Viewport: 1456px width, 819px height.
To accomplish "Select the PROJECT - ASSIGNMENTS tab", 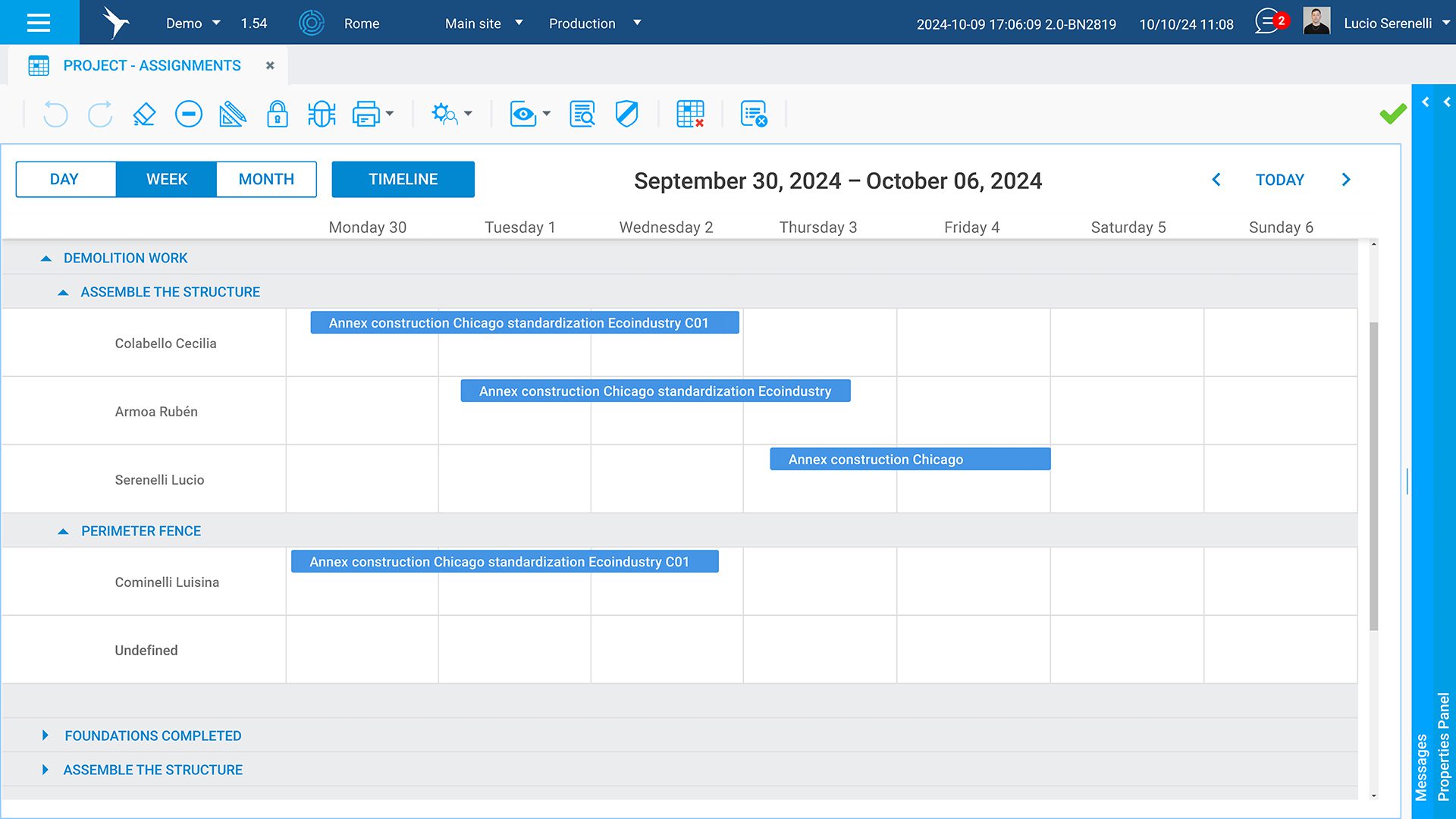I will click(x=152, y=66).
